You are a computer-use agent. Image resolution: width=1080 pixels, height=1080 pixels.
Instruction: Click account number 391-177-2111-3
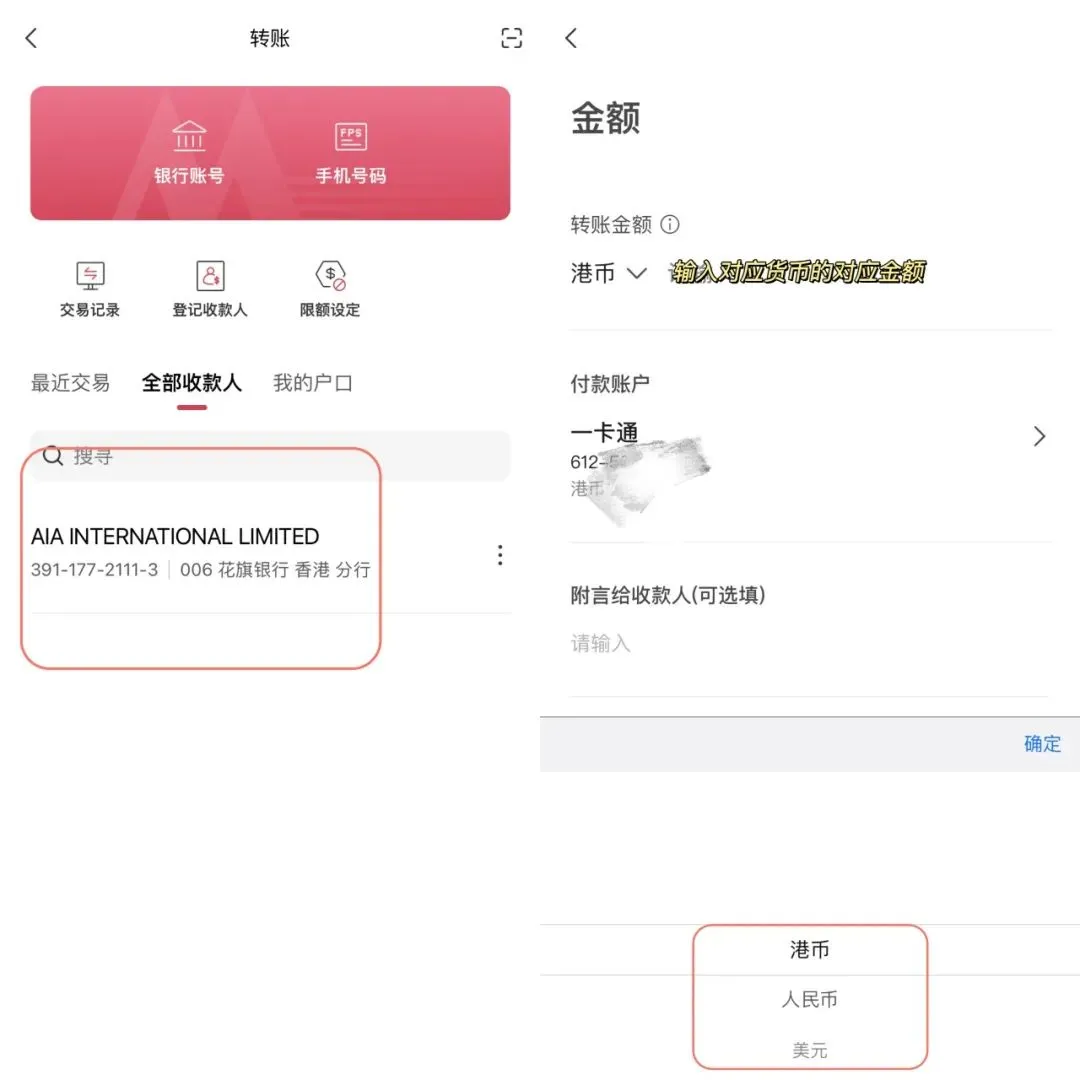coord(94,570)
